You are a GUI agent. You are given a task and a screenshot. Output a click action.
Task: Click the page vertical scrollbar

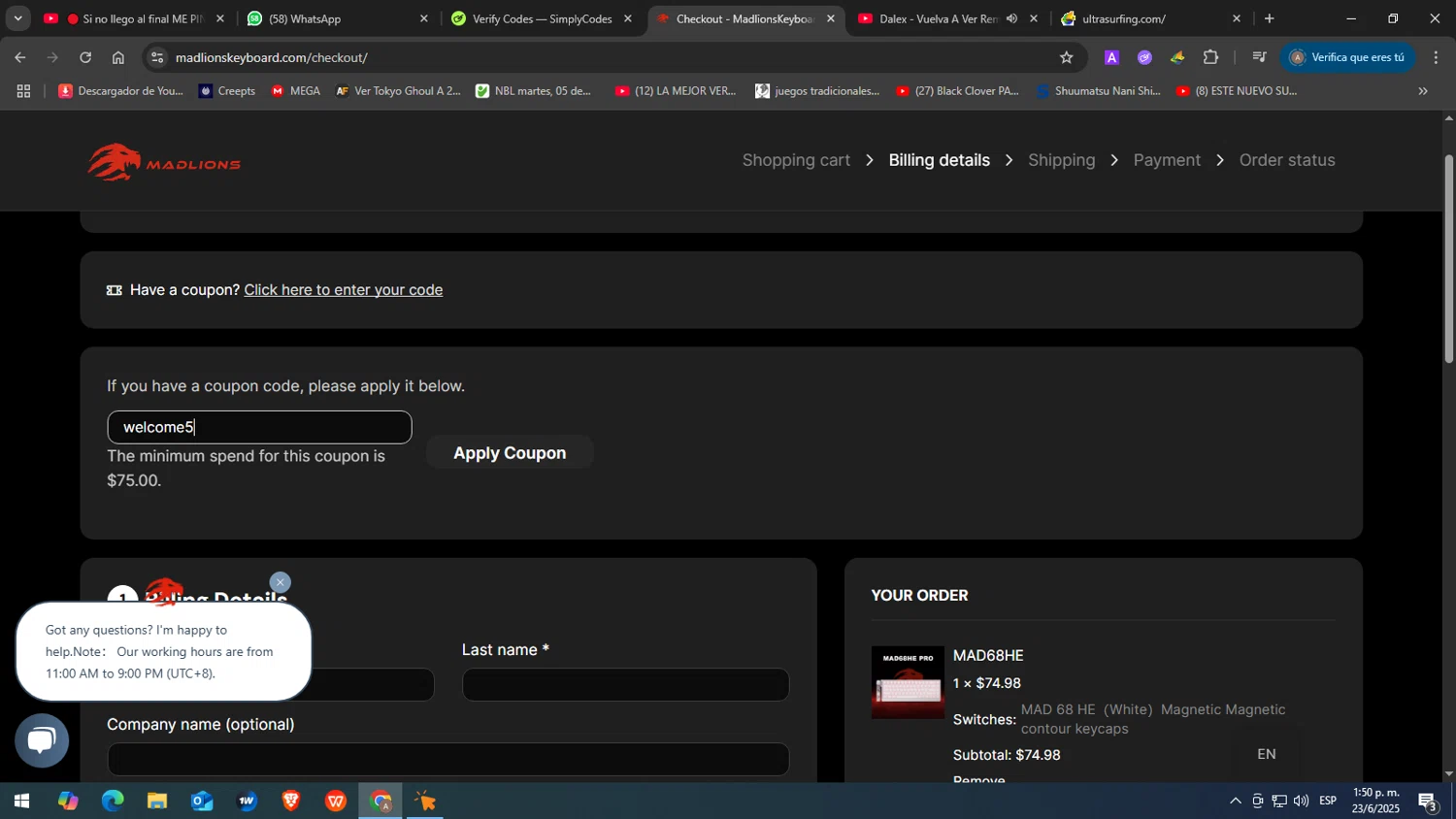(x=1449, y=259)
